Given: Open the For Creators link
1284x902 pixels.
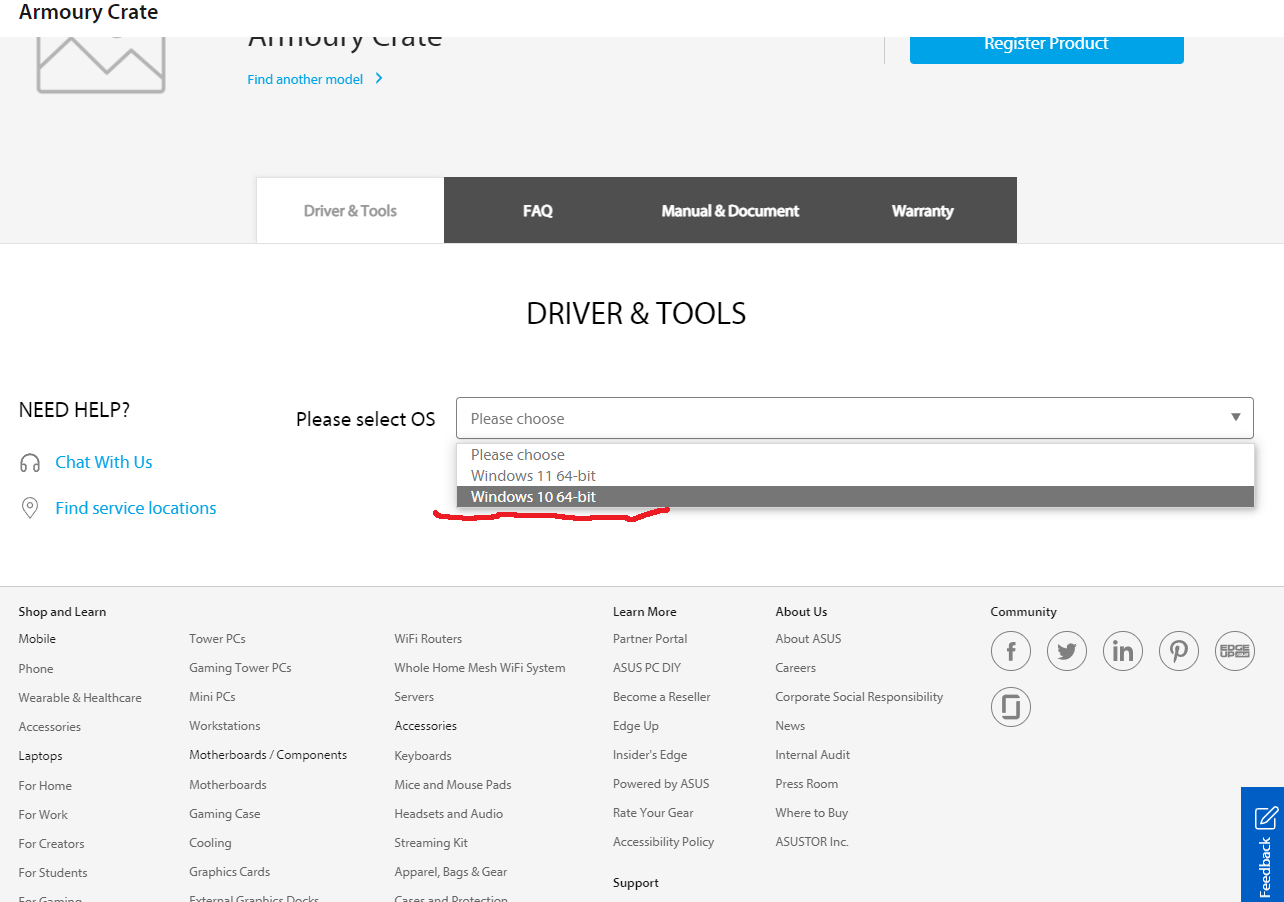Looking at the screenshot, I should click(51, 844).
